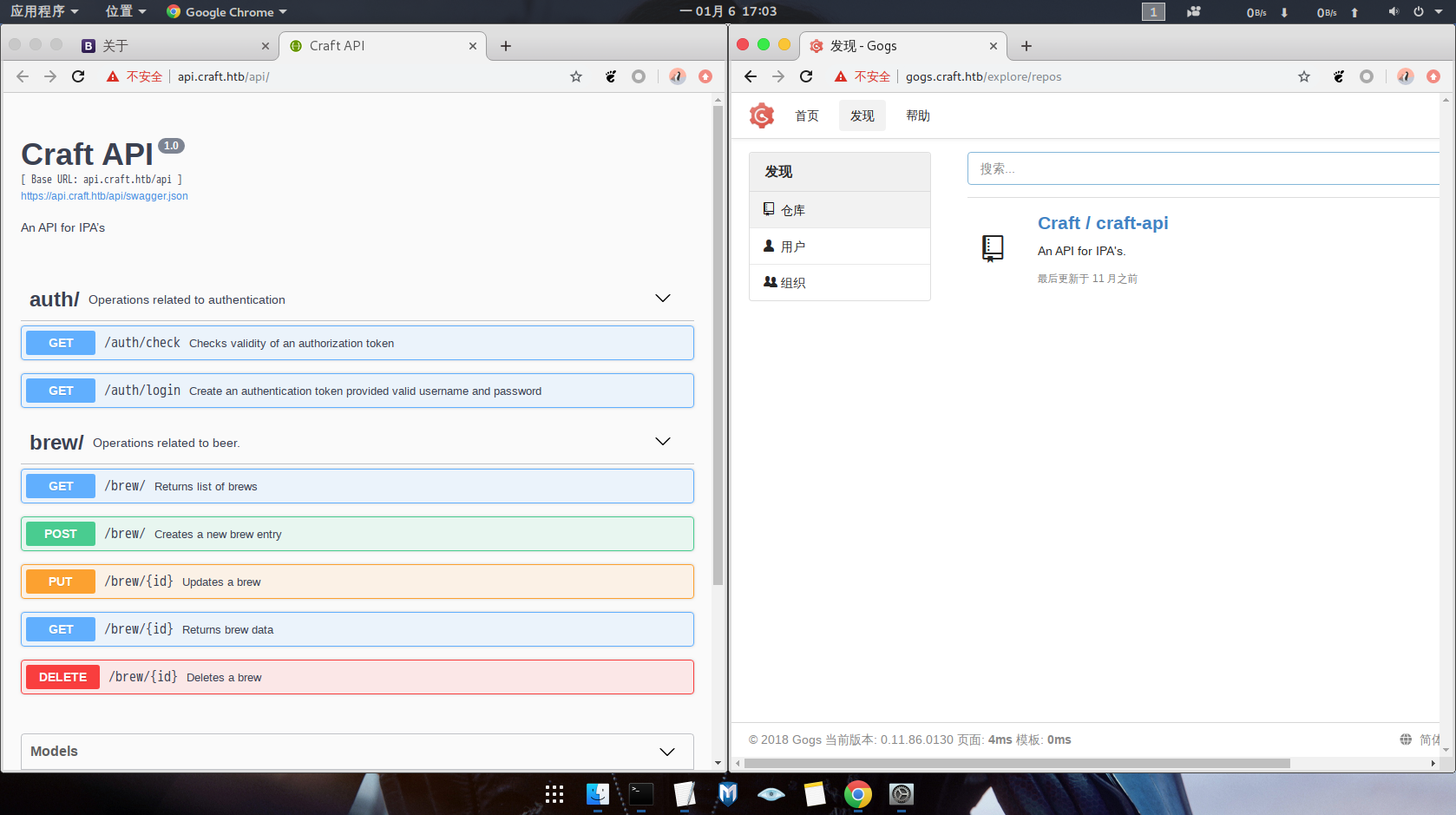Expand the Models section
1456x815 pixels.
pos(667,752)
